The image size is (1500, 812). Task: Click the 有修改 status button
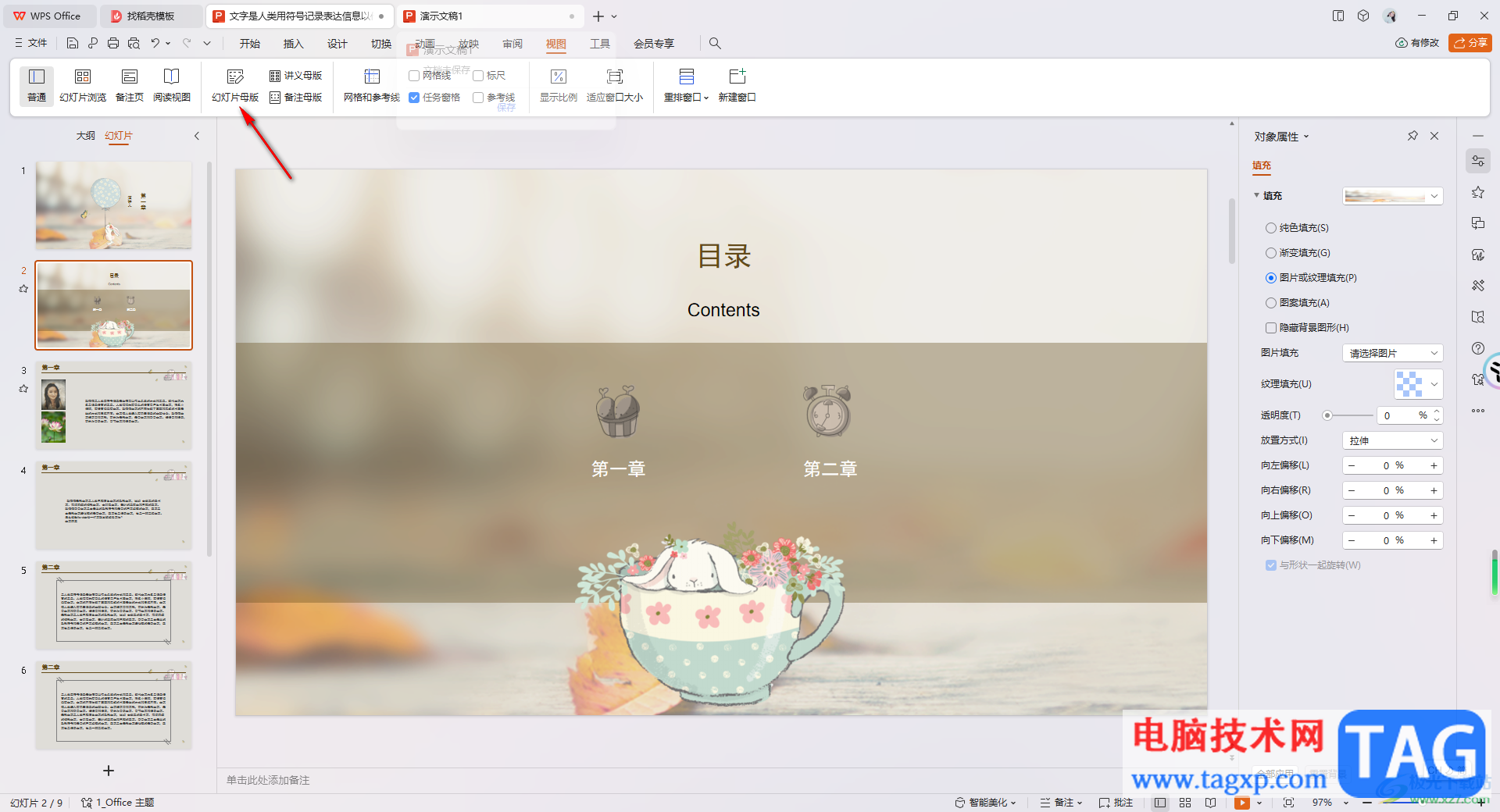1417,43
